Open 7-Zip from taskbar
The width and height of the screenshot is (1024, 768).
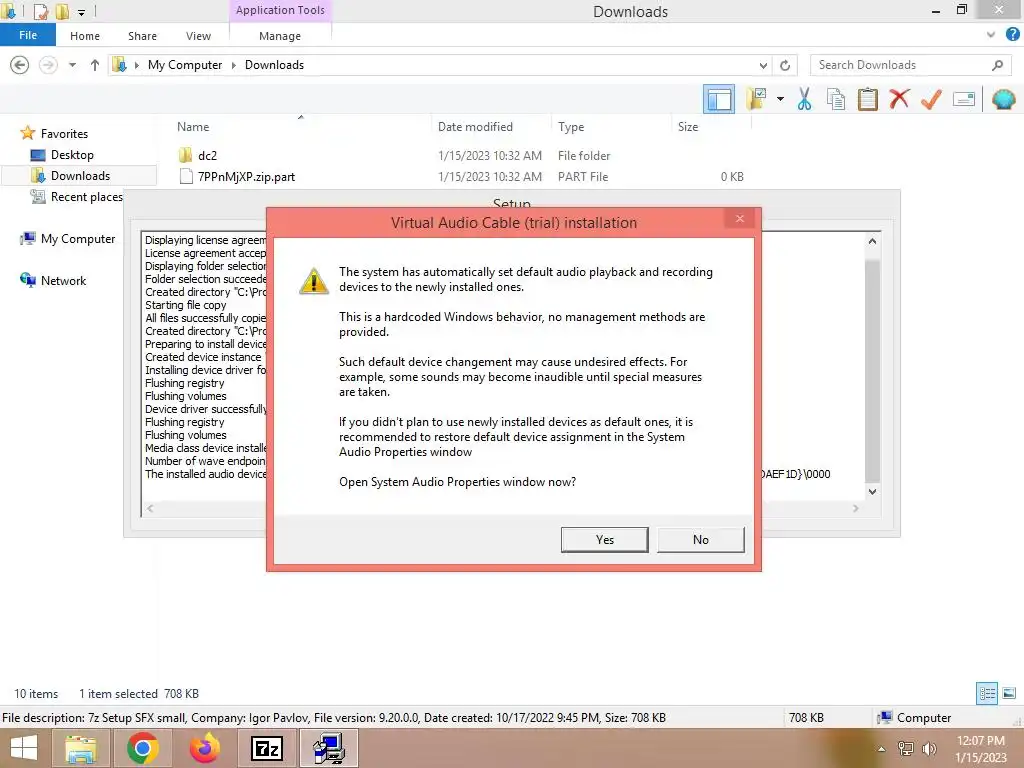point(266,748)
